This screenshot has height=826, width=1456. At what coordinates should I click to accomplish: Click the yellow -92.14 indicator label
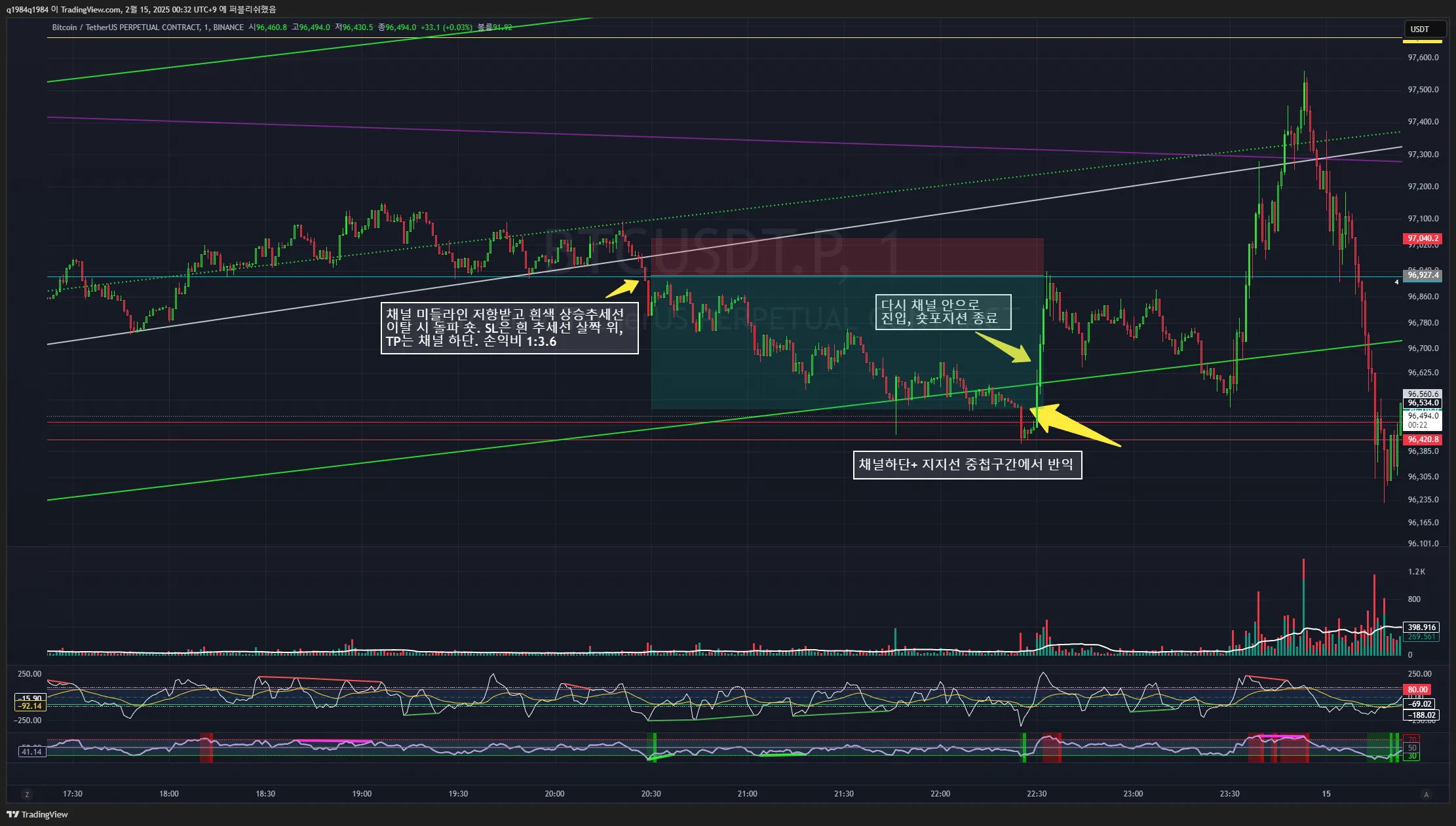click(x=30, y=706)
